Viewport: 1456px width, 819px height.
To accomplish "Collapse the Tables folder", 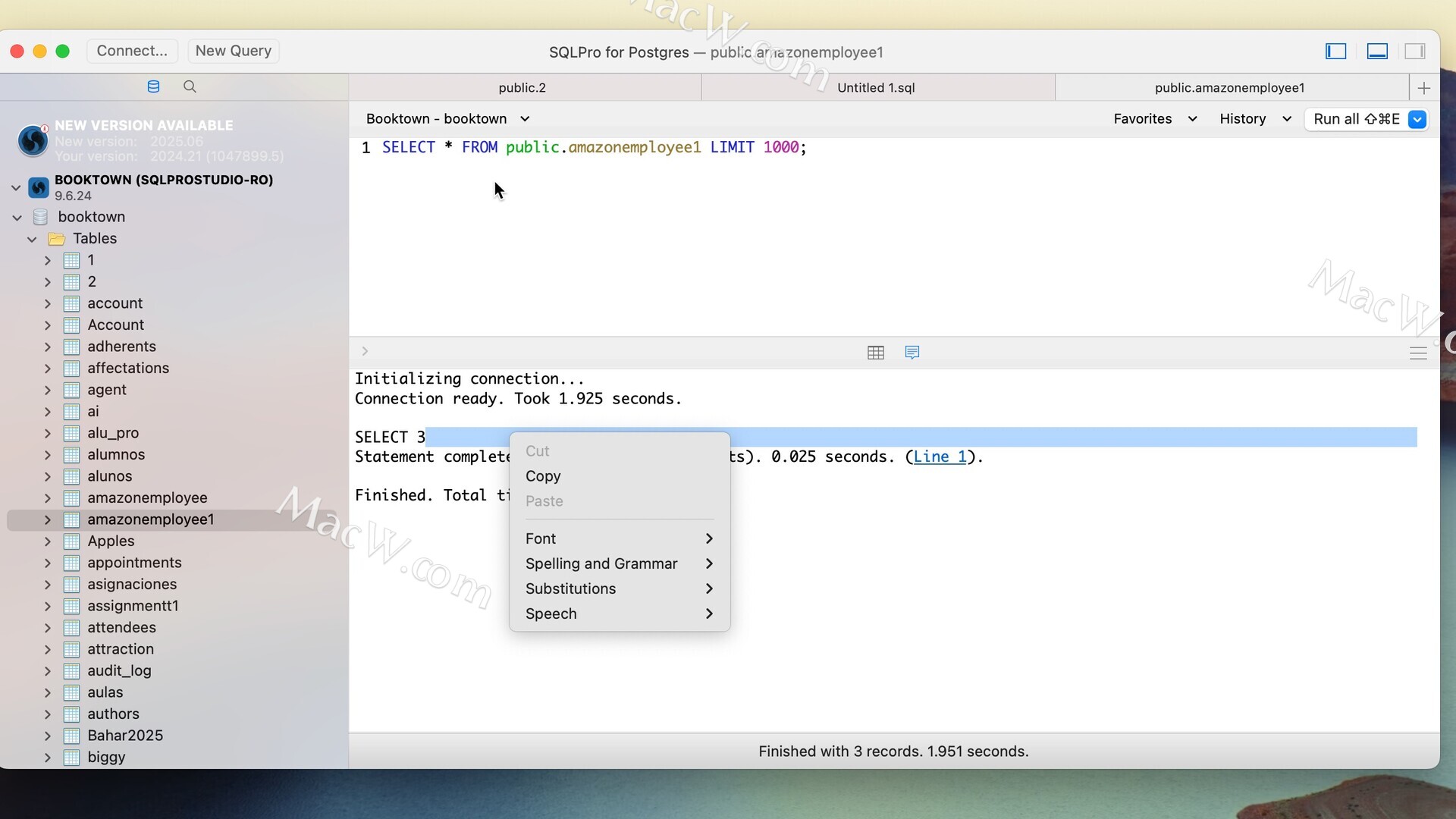I will coord(32,239).
